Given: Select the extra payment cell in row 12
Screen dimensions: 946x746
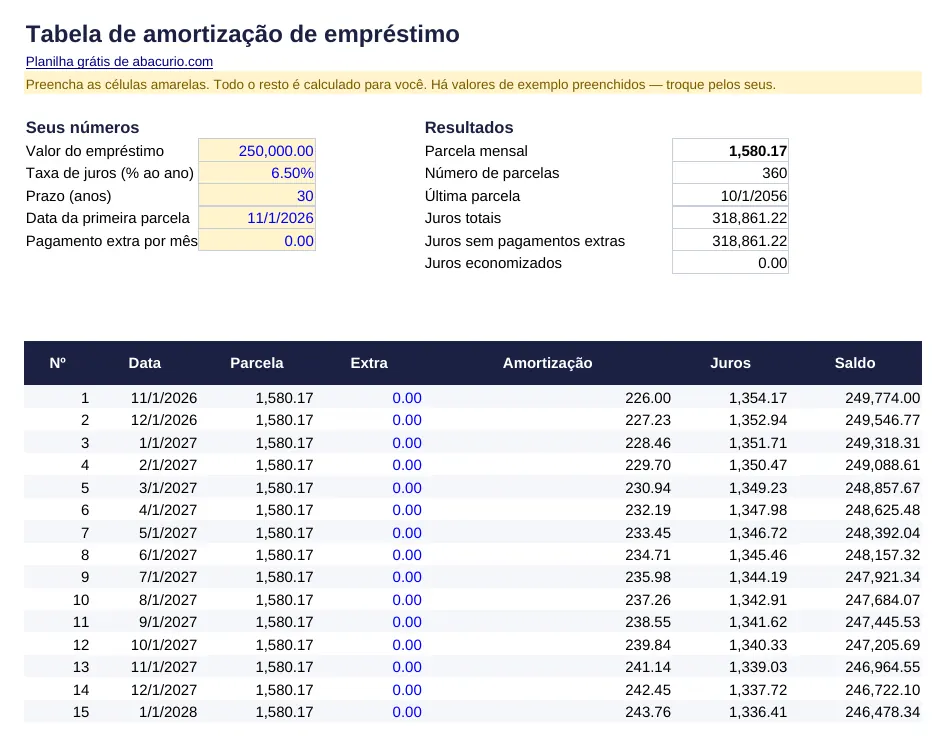Looking at the screenshot, I should point(407,645).
